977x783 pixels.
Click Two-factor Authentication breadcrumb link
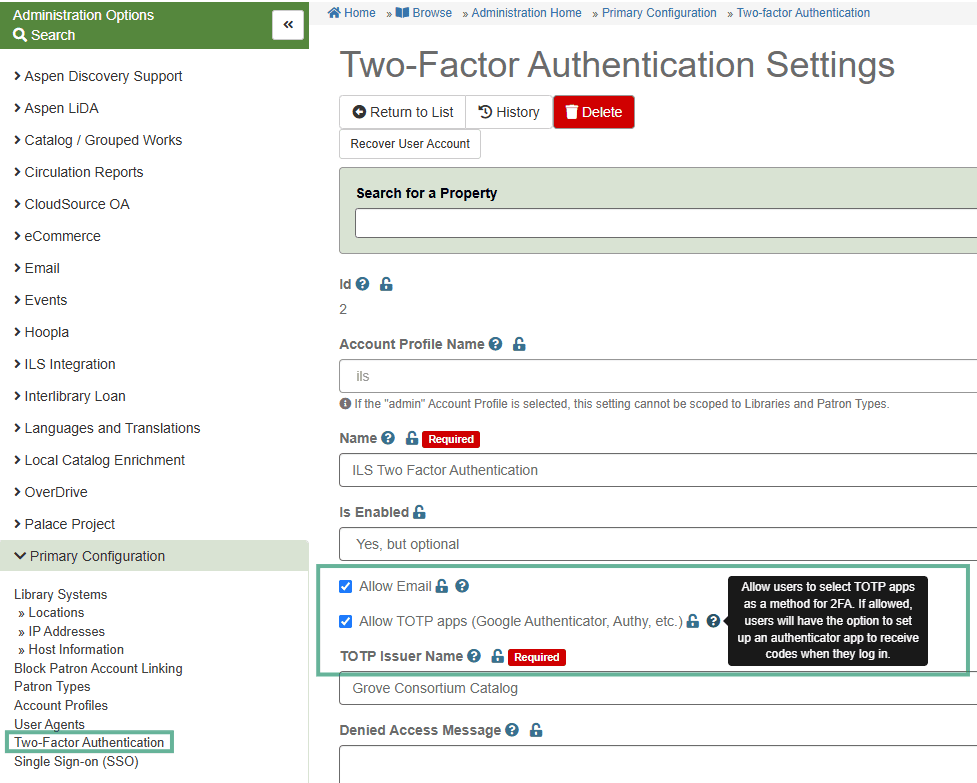(803, 12)
